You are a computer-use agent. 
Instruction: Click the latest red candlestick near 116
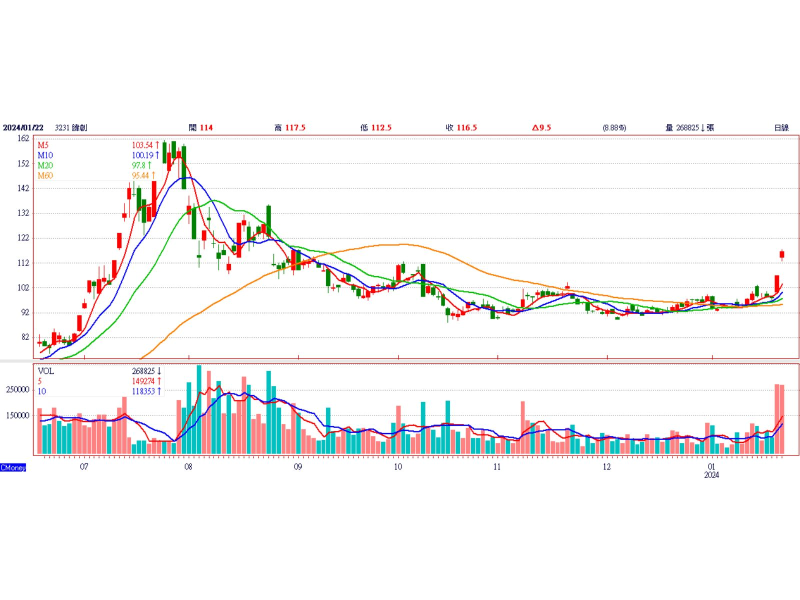782,255
